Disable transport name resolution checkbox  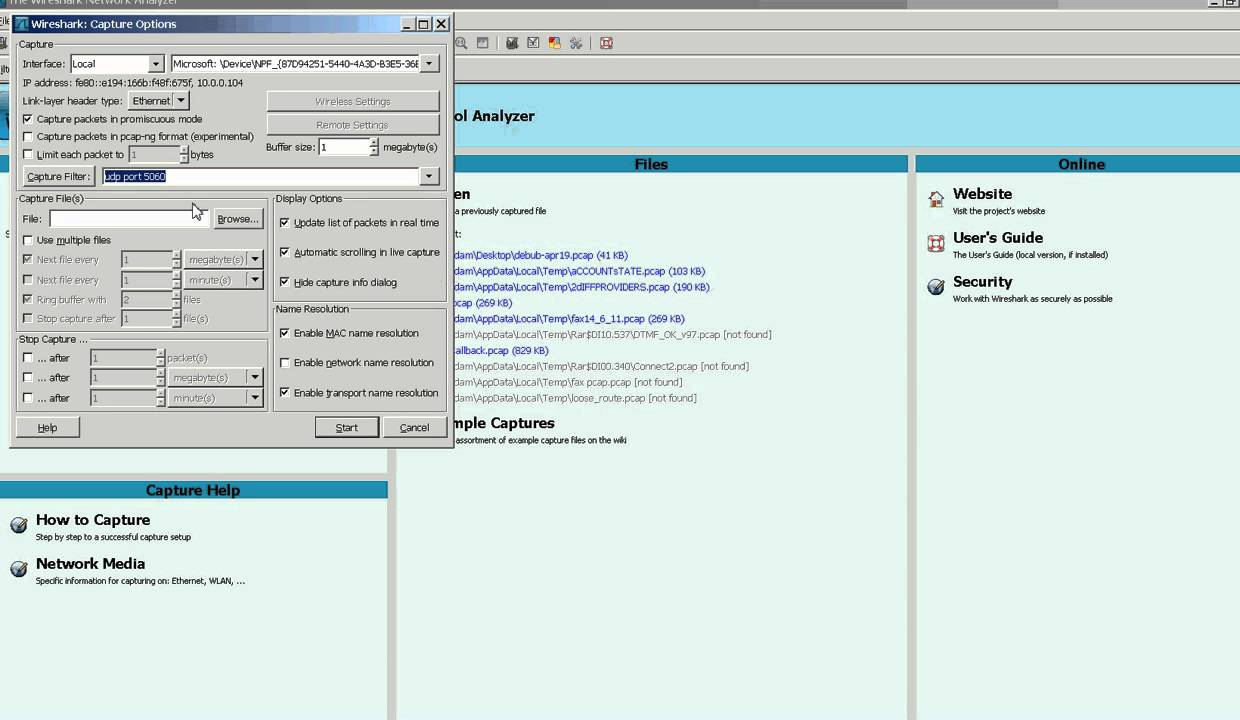click(x=285, y=393)
